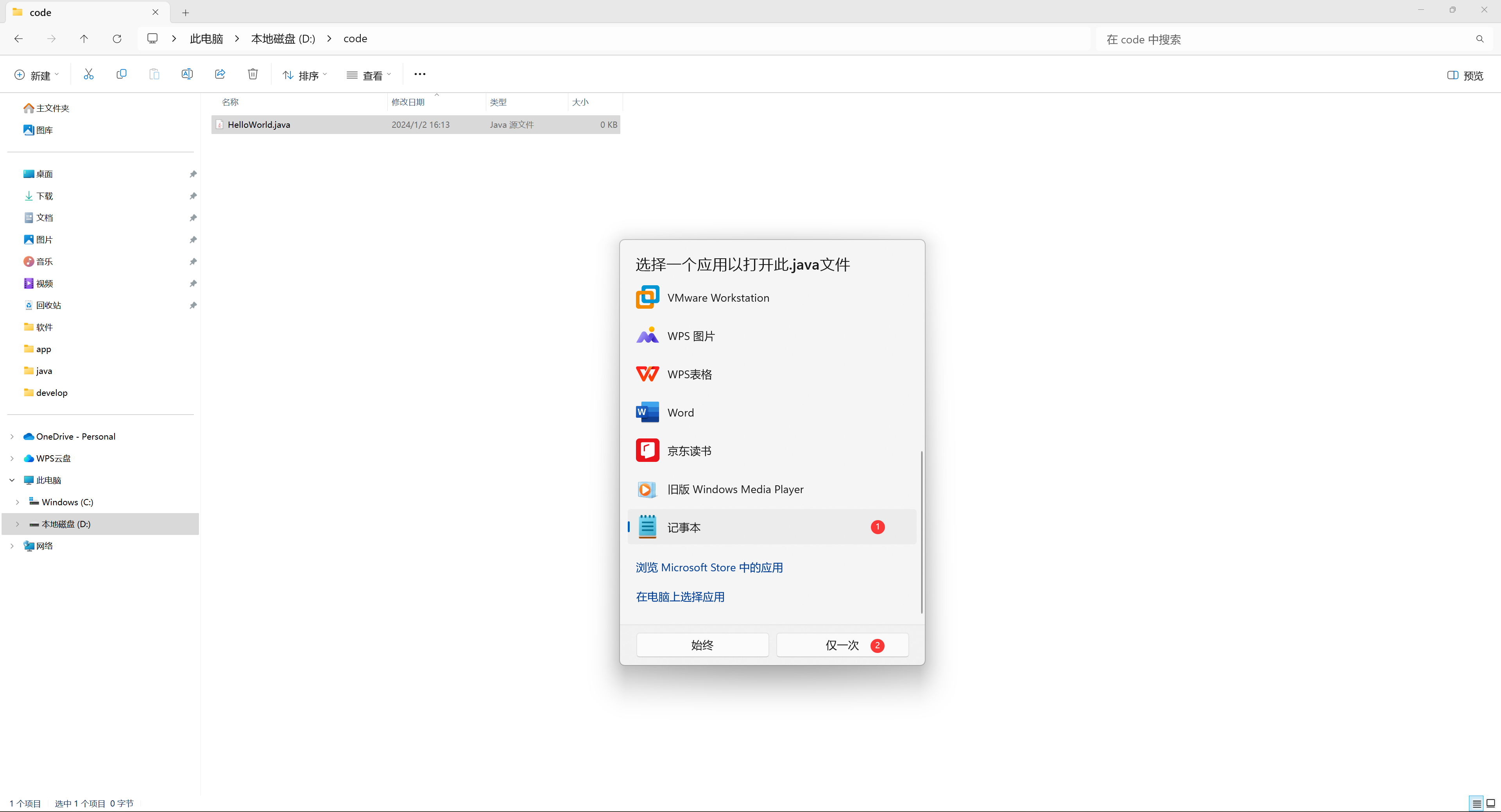Expand Windows (C:) tree node
Viewport: 1501px width, 812px height.
coord(18,502)
